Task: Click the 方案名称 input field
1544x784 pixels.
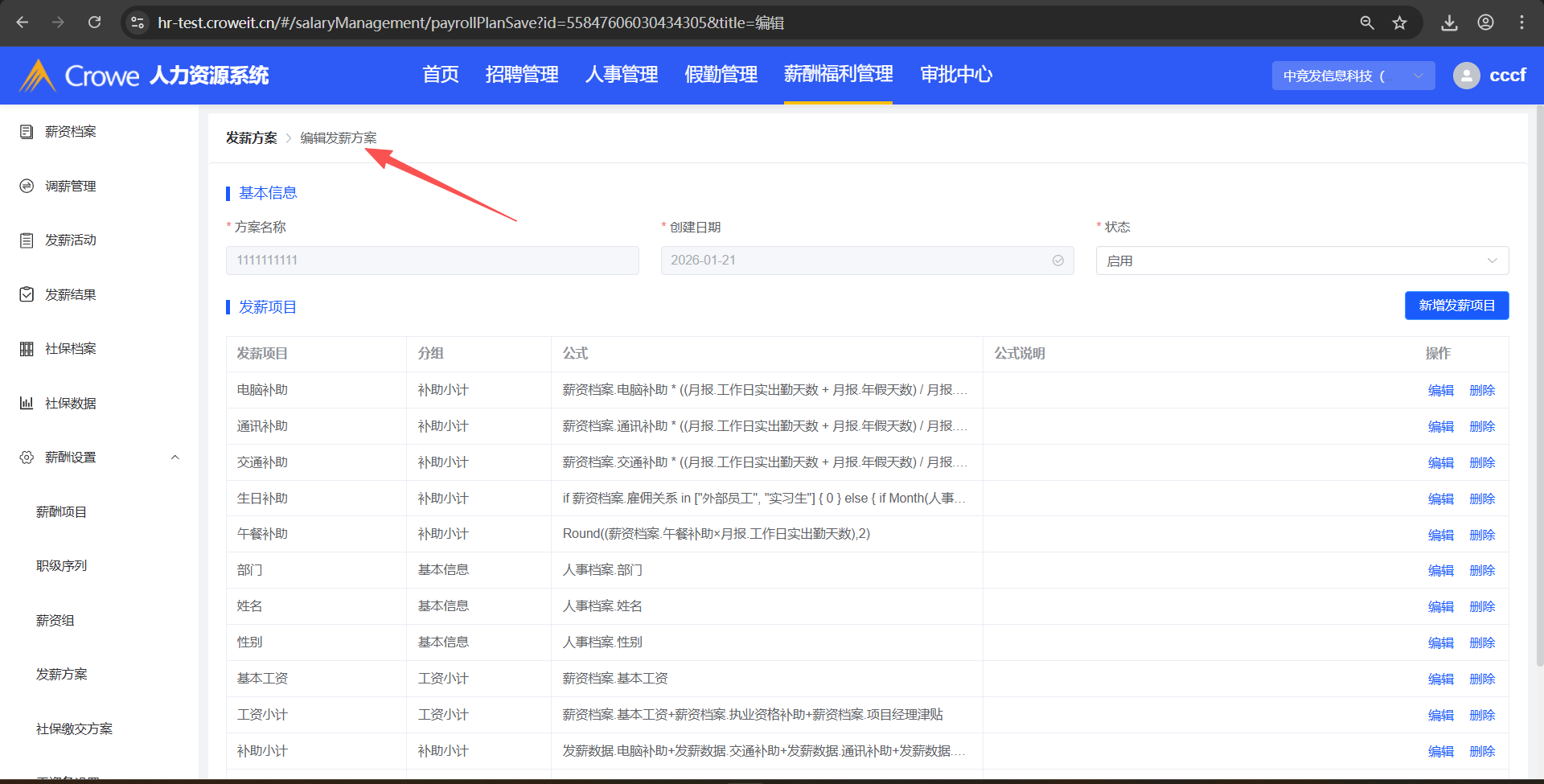Action: [432, 261]
